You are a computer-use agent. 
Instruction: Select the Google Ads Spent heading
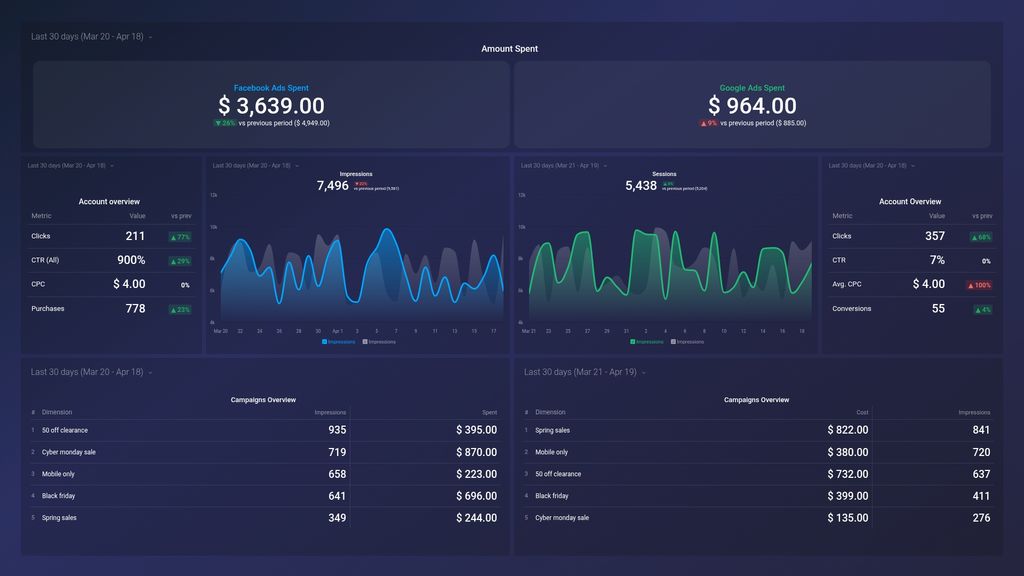[752, 87]
